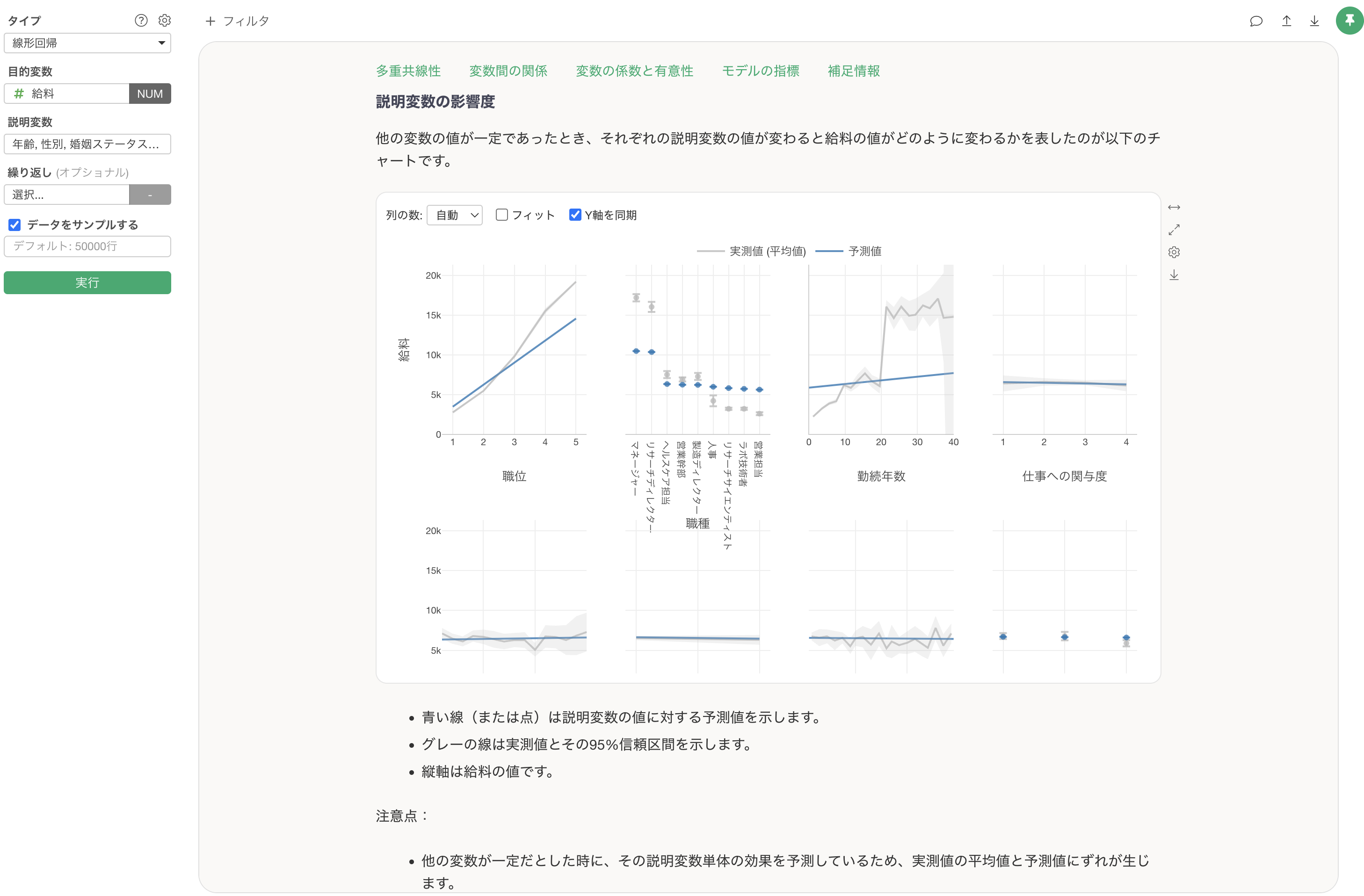Go to the モデルの指標 tab
The height and width of the screenshot is (896, 1364).
pyautogui.click(x=760, y=71)
